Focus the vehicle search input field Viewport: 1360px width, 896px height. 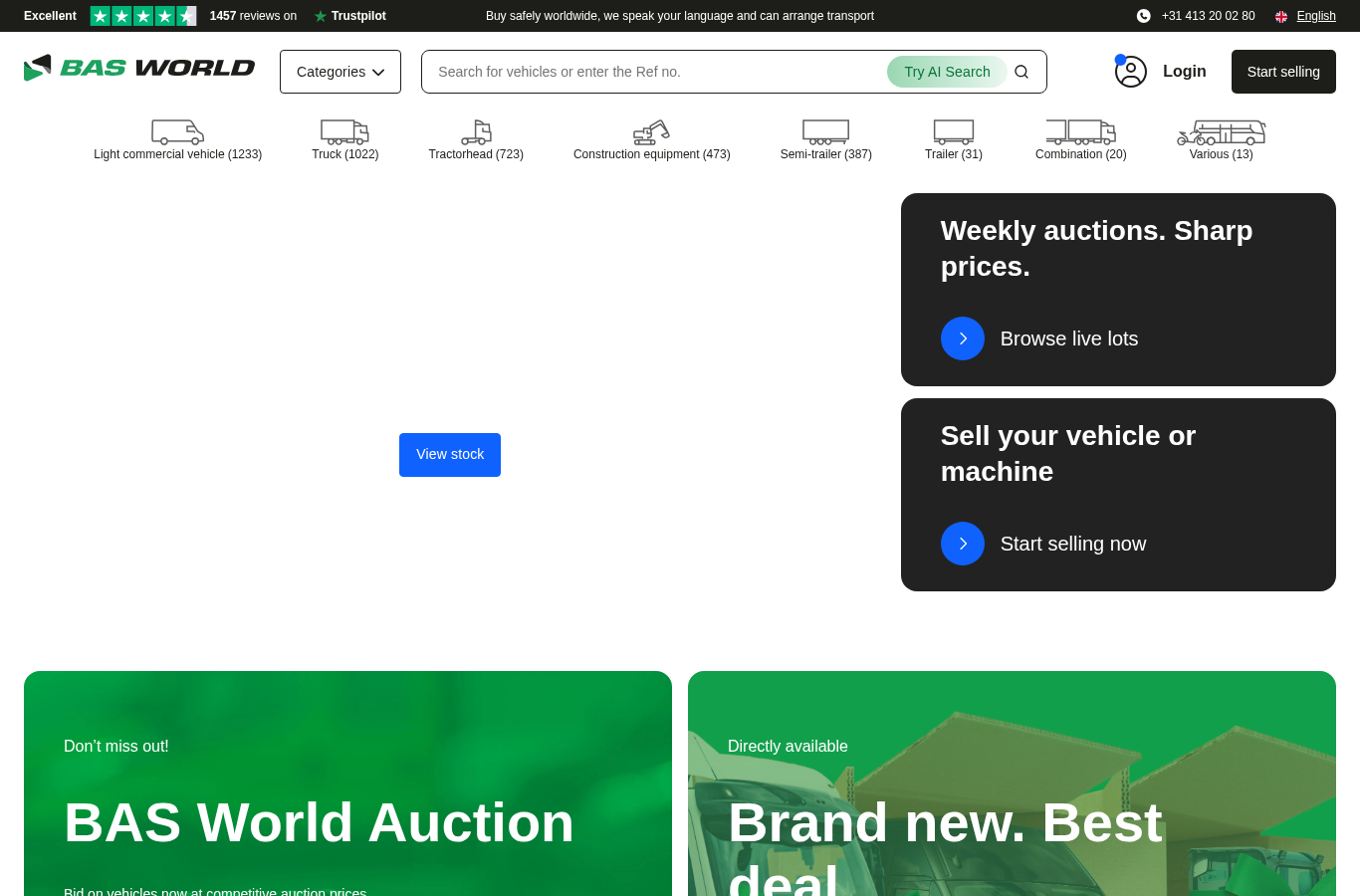coord(657,72)
